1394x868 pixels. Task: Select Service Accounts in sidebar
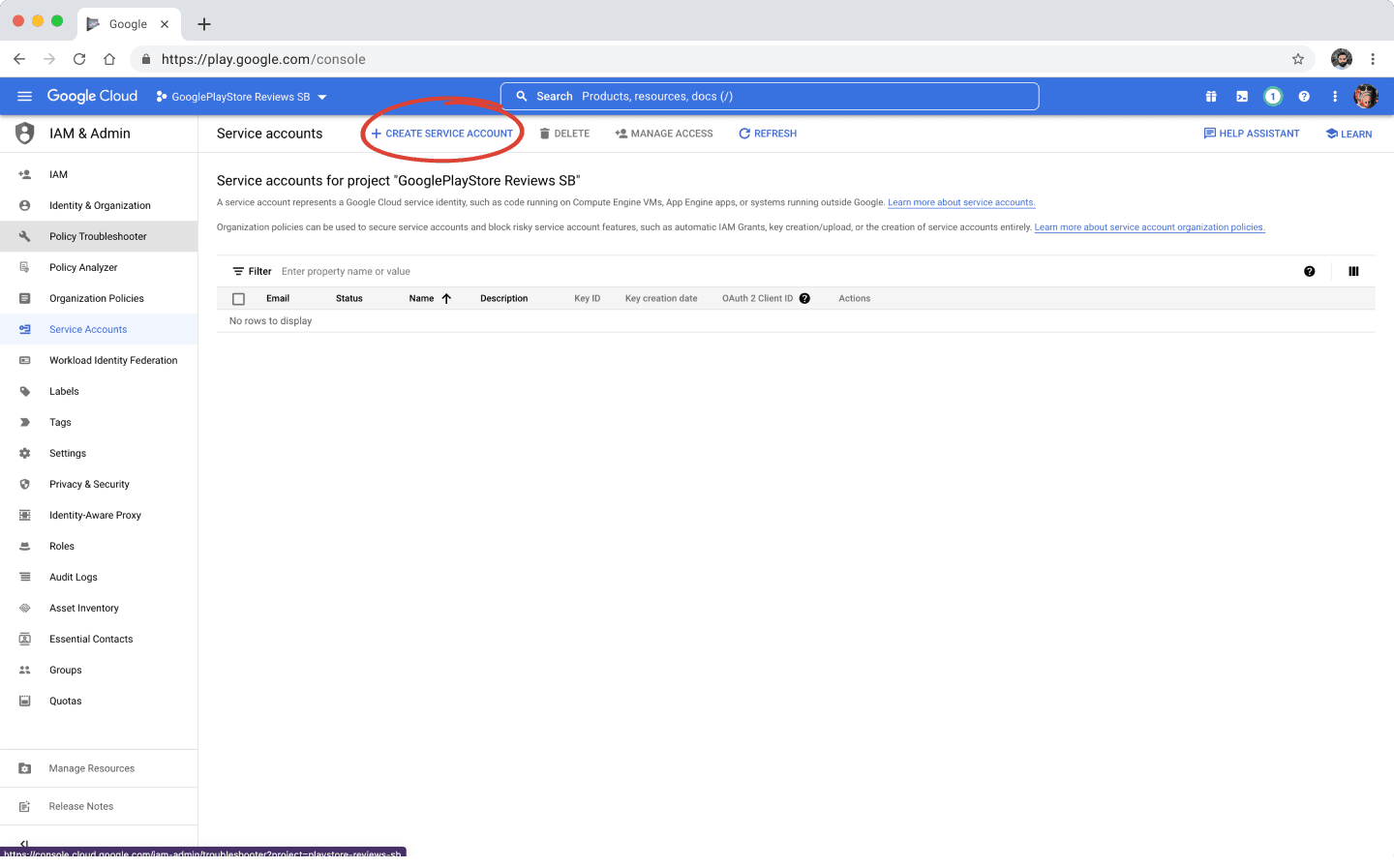[99, 329]
